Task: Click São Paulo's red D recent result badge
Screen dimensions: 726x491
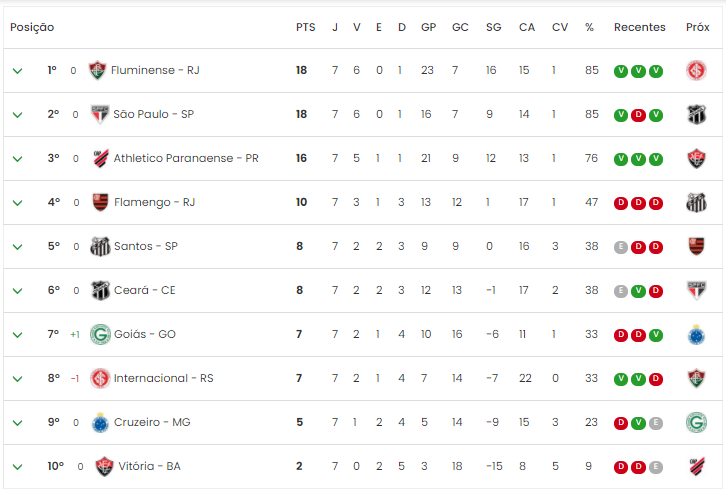Action: coord(638,115)
